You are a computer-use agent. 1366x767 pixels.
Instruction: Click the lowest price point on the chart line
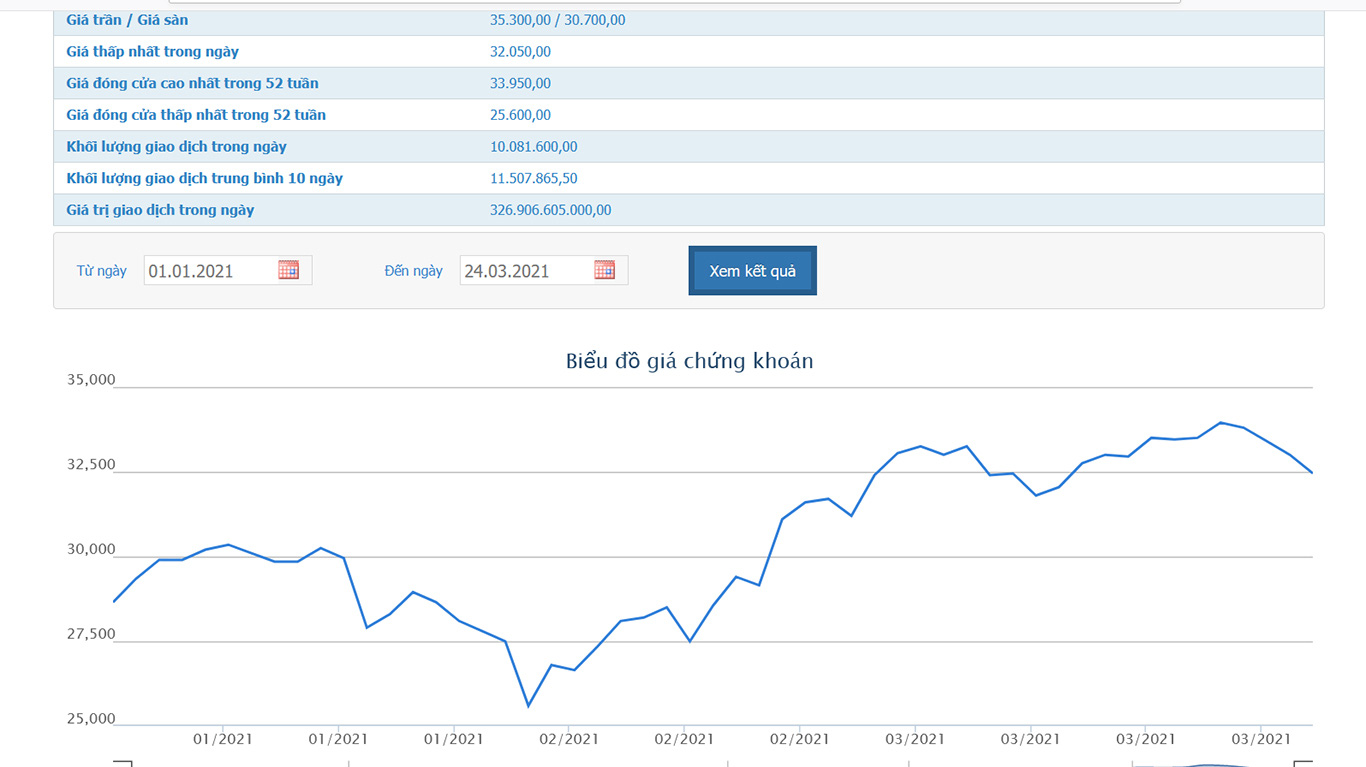[528, 706]
